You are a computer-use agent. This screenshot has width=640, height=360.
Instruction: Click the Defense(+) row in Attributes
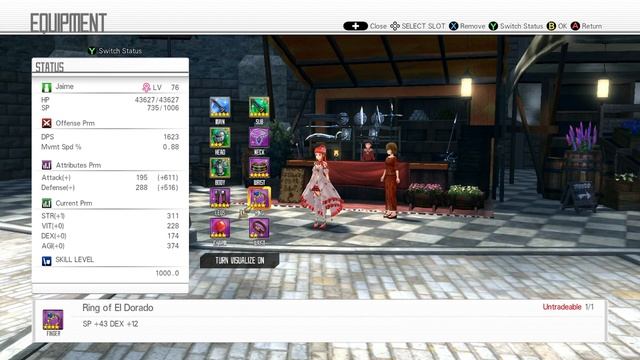pyautogui.click(x=110, y=188)
